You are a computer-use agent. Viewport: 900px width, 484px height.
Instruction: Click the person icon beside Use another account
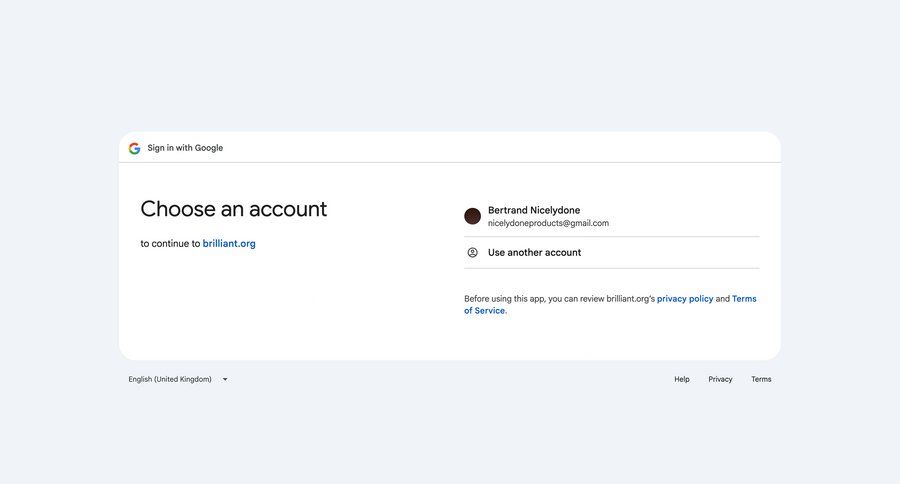pyautogui.click(x=472, y=253)
